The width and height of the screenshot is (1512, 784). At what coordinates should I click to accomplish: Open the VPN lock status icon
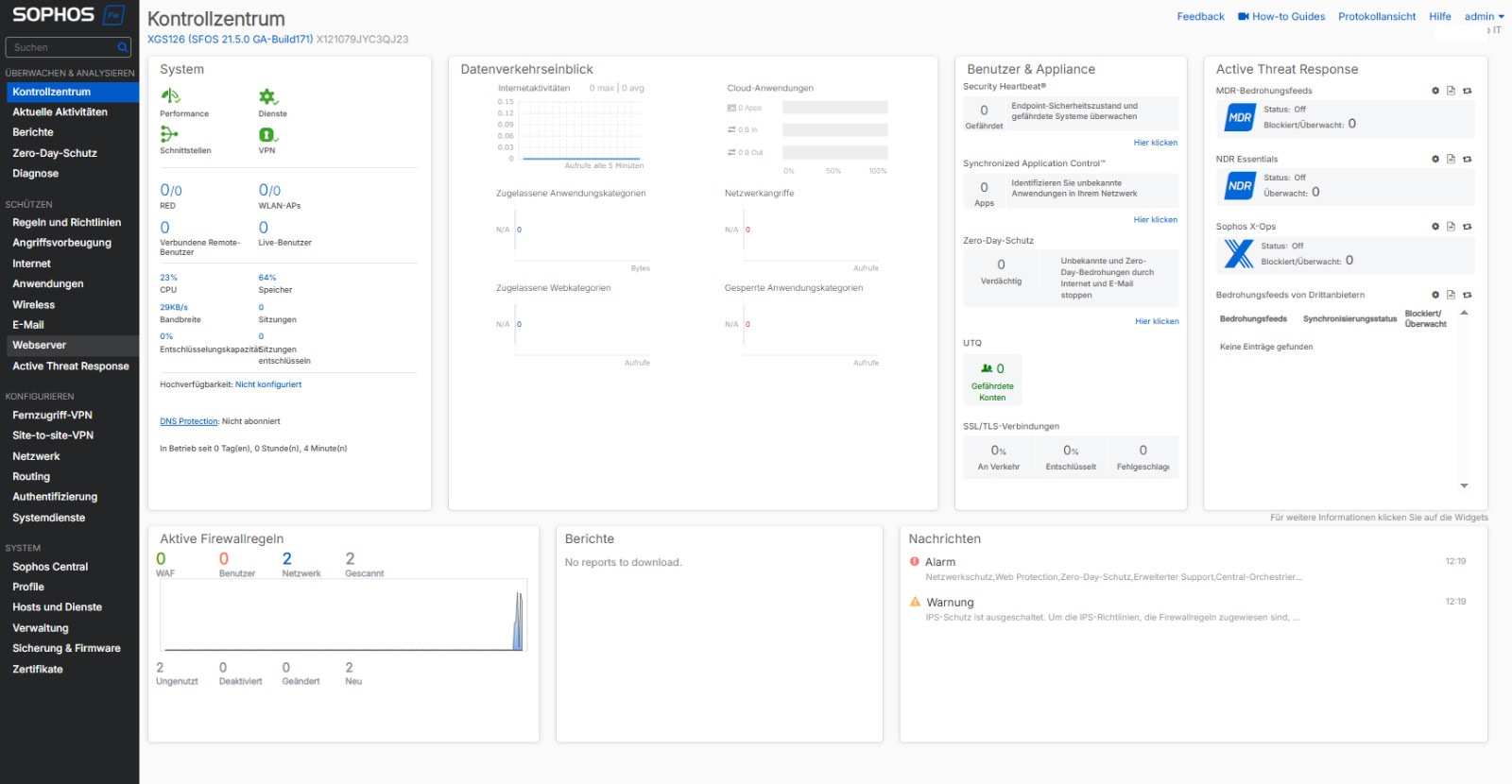tap(268, 135)
